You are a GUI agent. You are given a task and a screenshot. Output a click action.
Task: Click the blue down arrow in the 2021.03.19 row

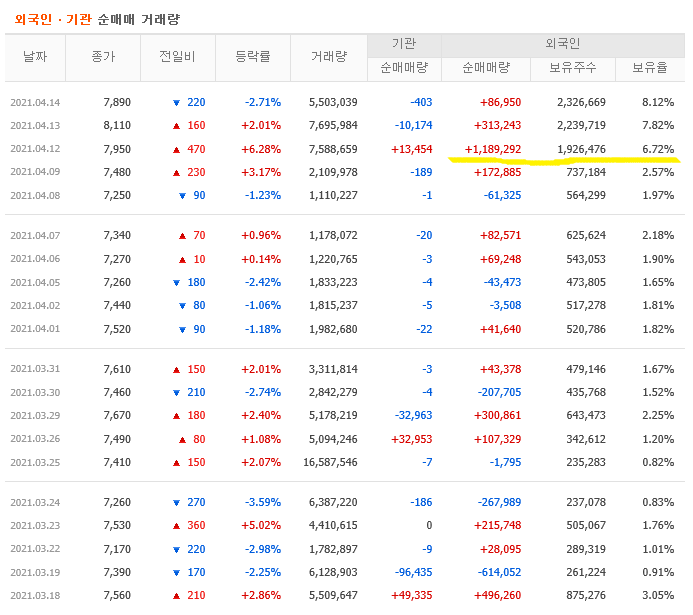coord(176,571)
